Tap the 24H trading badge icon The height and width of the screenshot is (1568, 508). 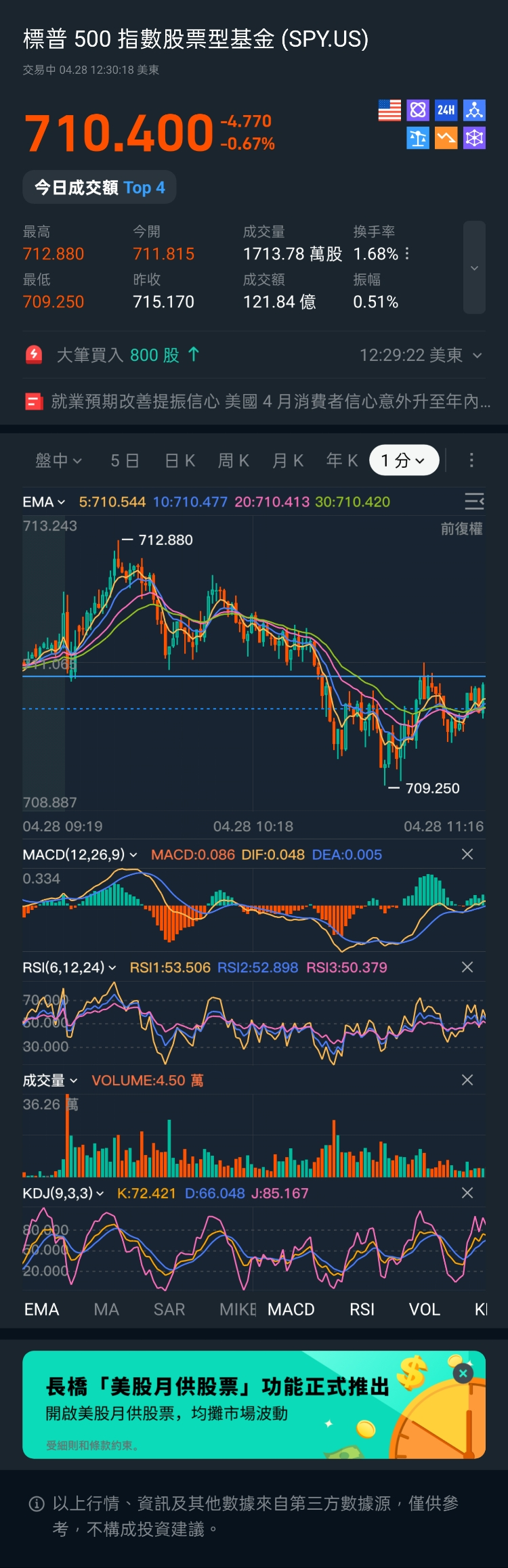pos(446,110)
